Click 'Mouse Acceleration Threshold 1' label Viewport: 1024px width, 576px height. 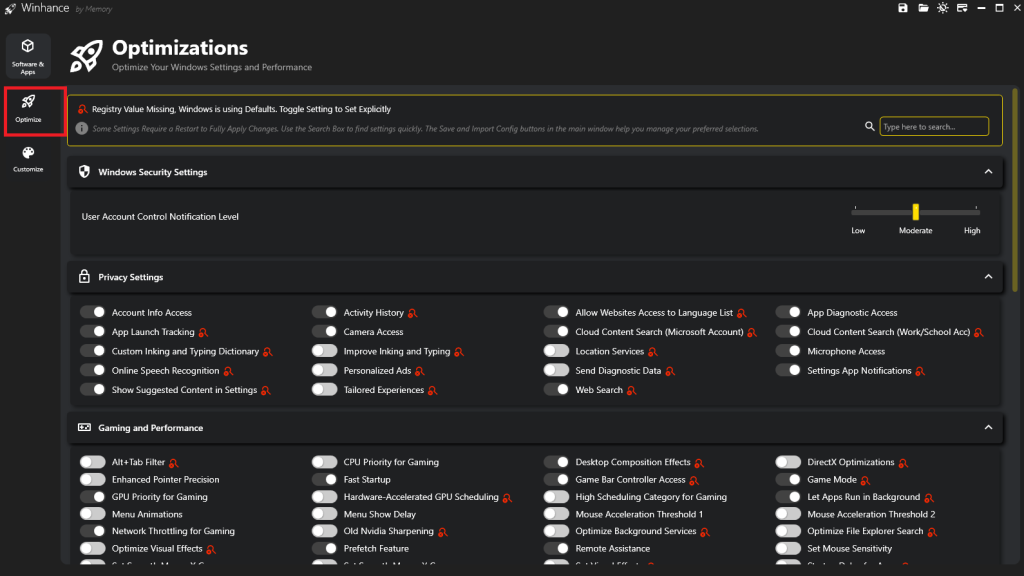coord(639,514)
